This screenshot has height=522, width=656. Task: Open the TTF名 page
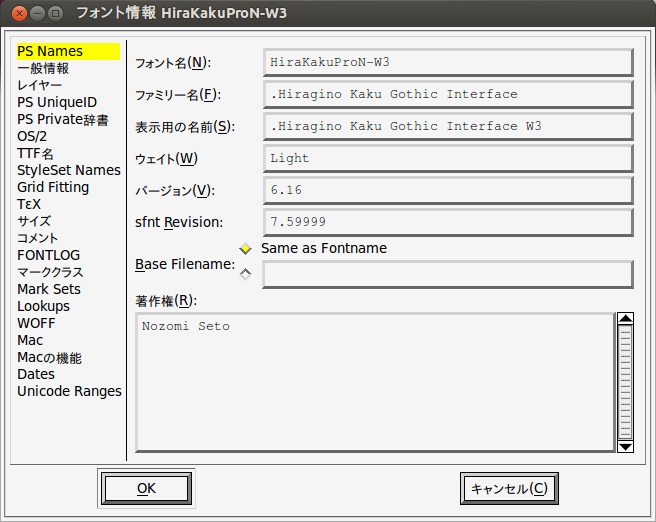pos(35,154)
